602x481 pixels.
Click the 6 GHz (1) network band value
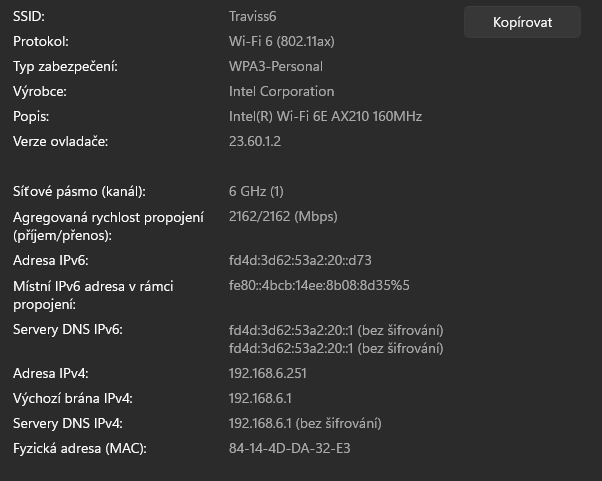257,191
